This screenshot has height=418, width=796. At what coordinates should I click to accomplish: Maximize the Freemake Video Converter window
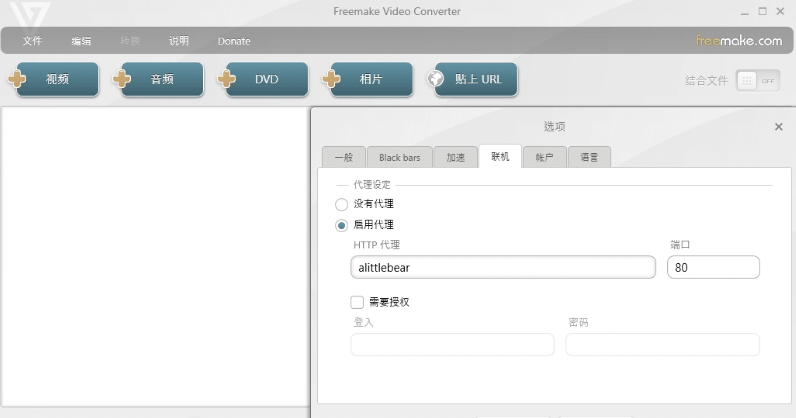click(x=762, y=11)
